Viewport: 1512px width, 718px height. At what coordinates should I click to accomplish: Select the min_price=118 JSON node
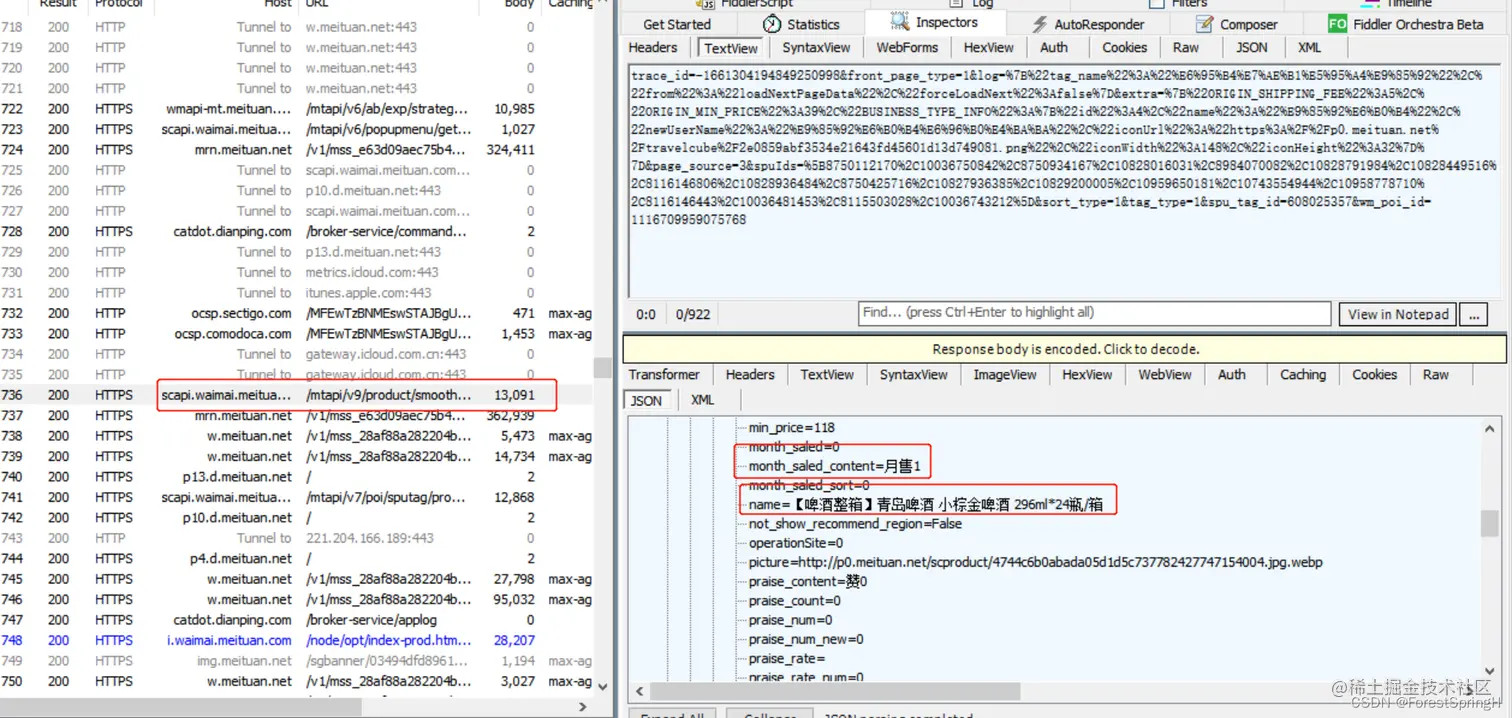pos(791,427)
